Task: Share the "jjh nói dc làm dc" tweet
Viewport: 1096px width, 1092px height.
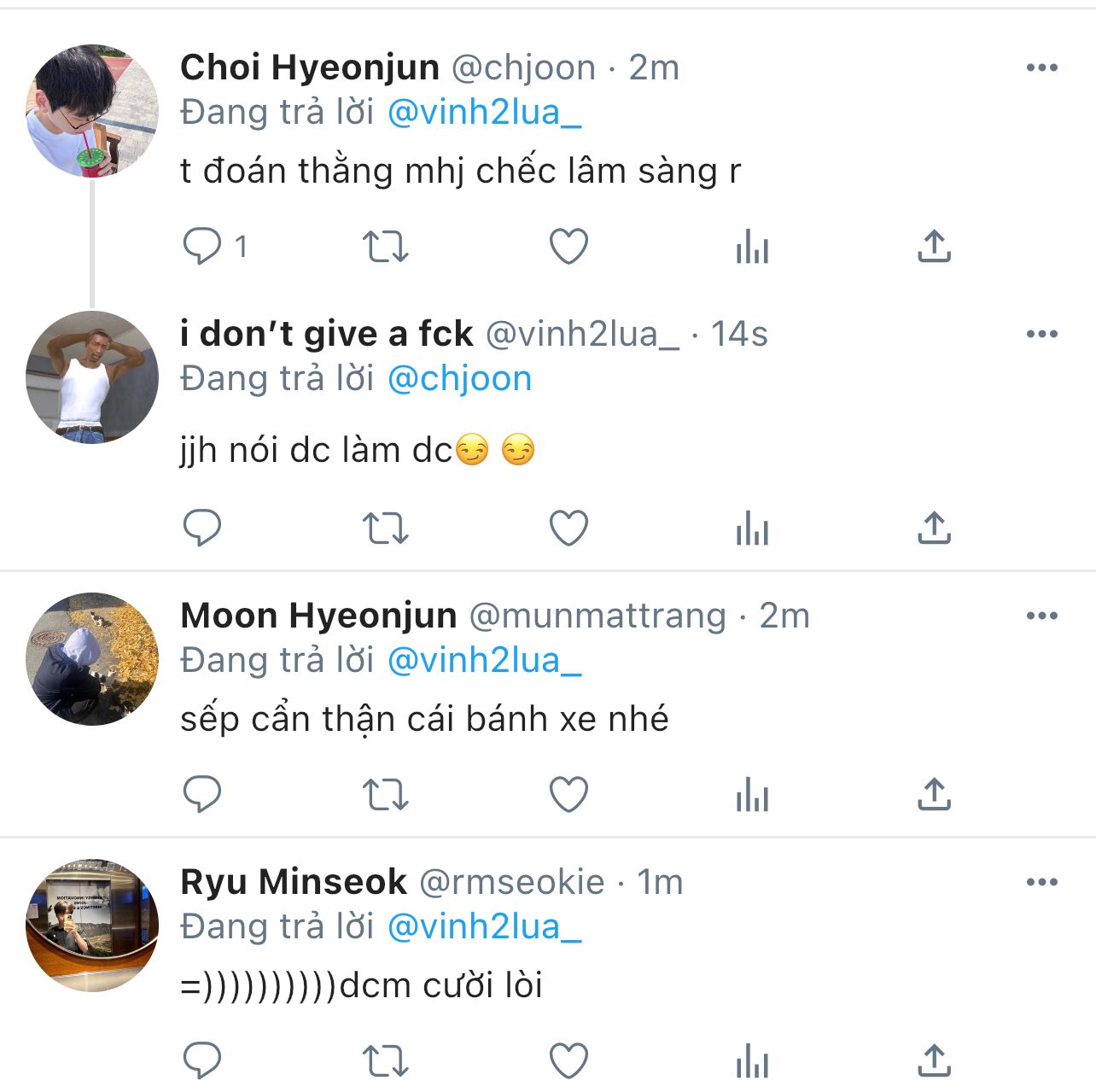Action: coord(935,528)
